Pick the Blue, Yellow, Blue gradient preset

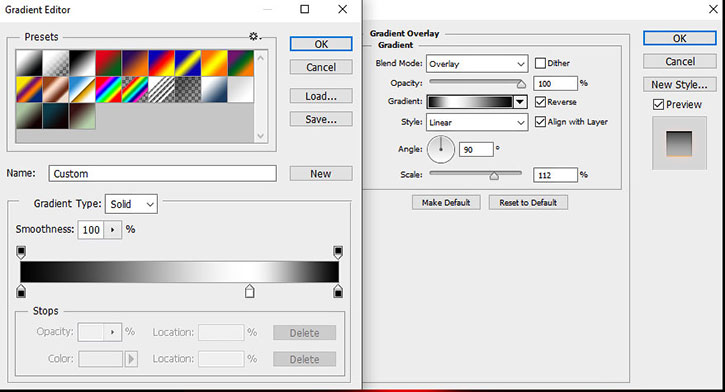(187, 63)
